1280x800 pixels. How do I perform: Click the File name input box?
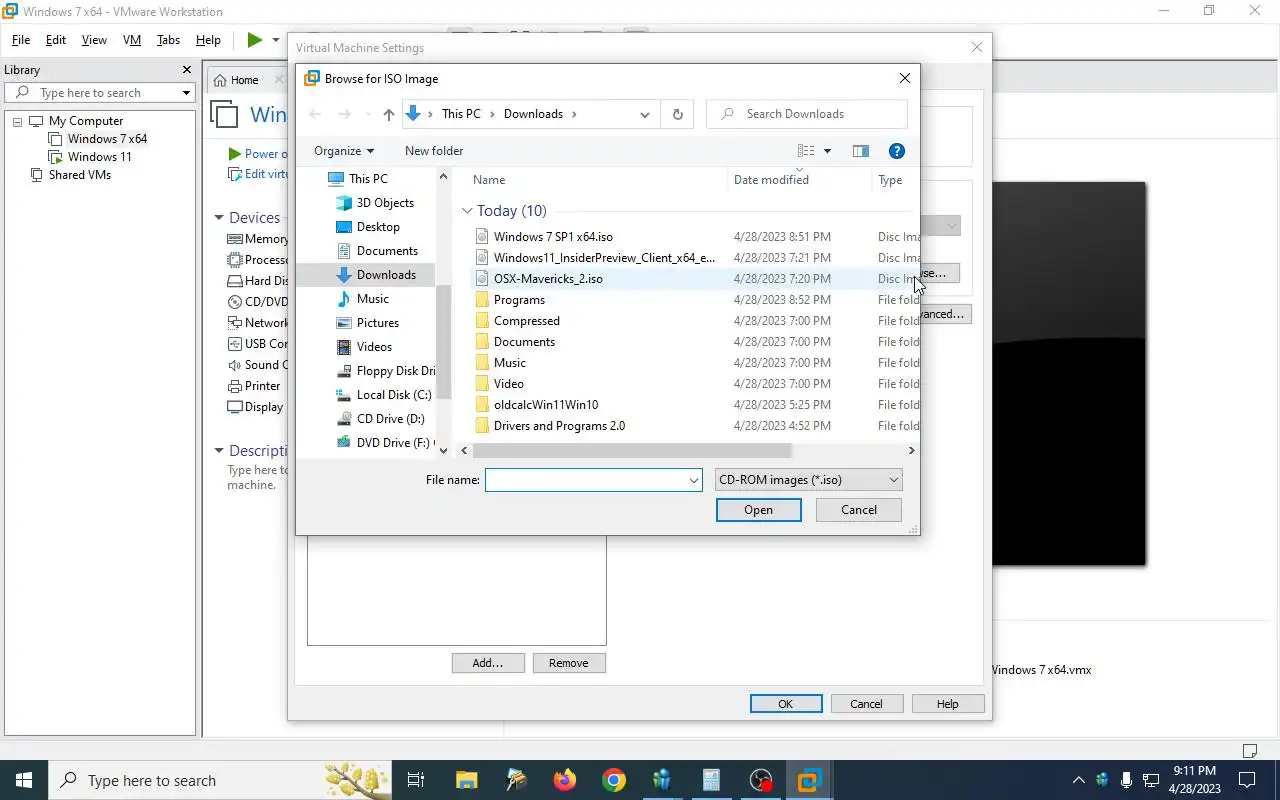[x=585, y=480]
